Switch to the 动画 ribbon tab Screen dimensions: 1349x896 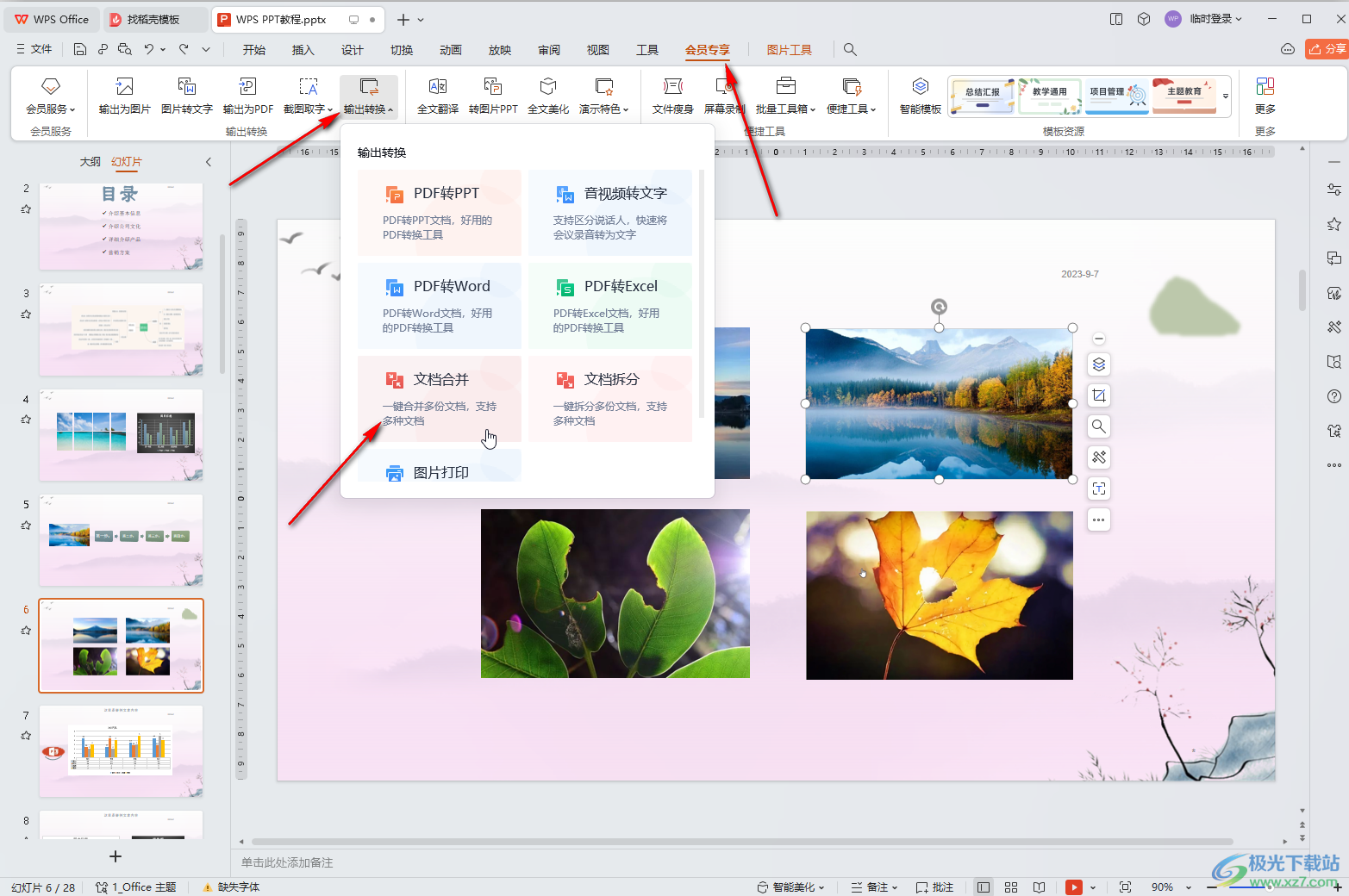point(451,50)
